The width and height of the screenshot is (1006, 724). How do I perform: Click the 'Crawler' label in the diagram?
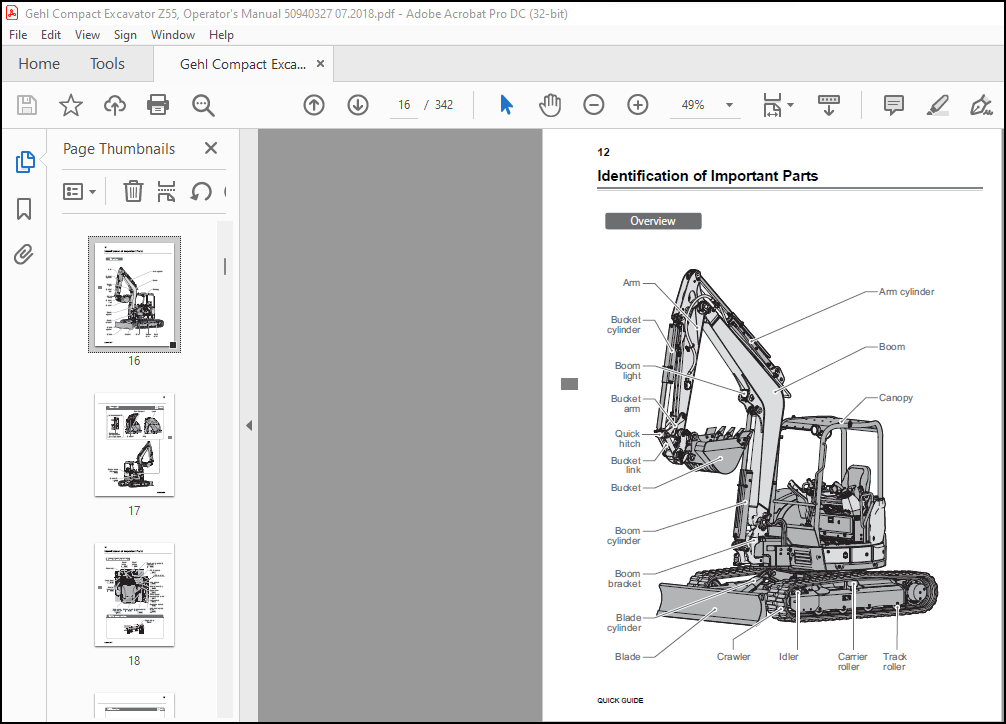pos(733,657)
